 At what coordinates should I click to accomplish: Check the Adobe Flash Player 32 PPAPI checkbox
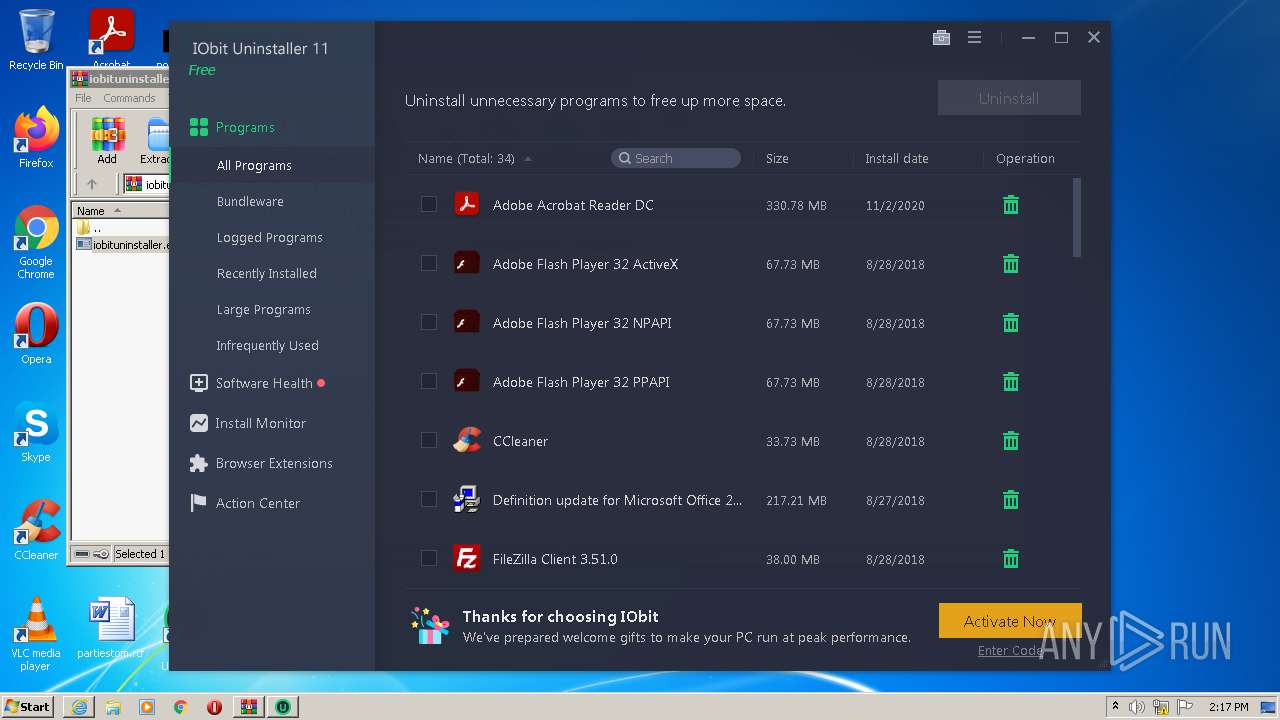coord(429,381)
